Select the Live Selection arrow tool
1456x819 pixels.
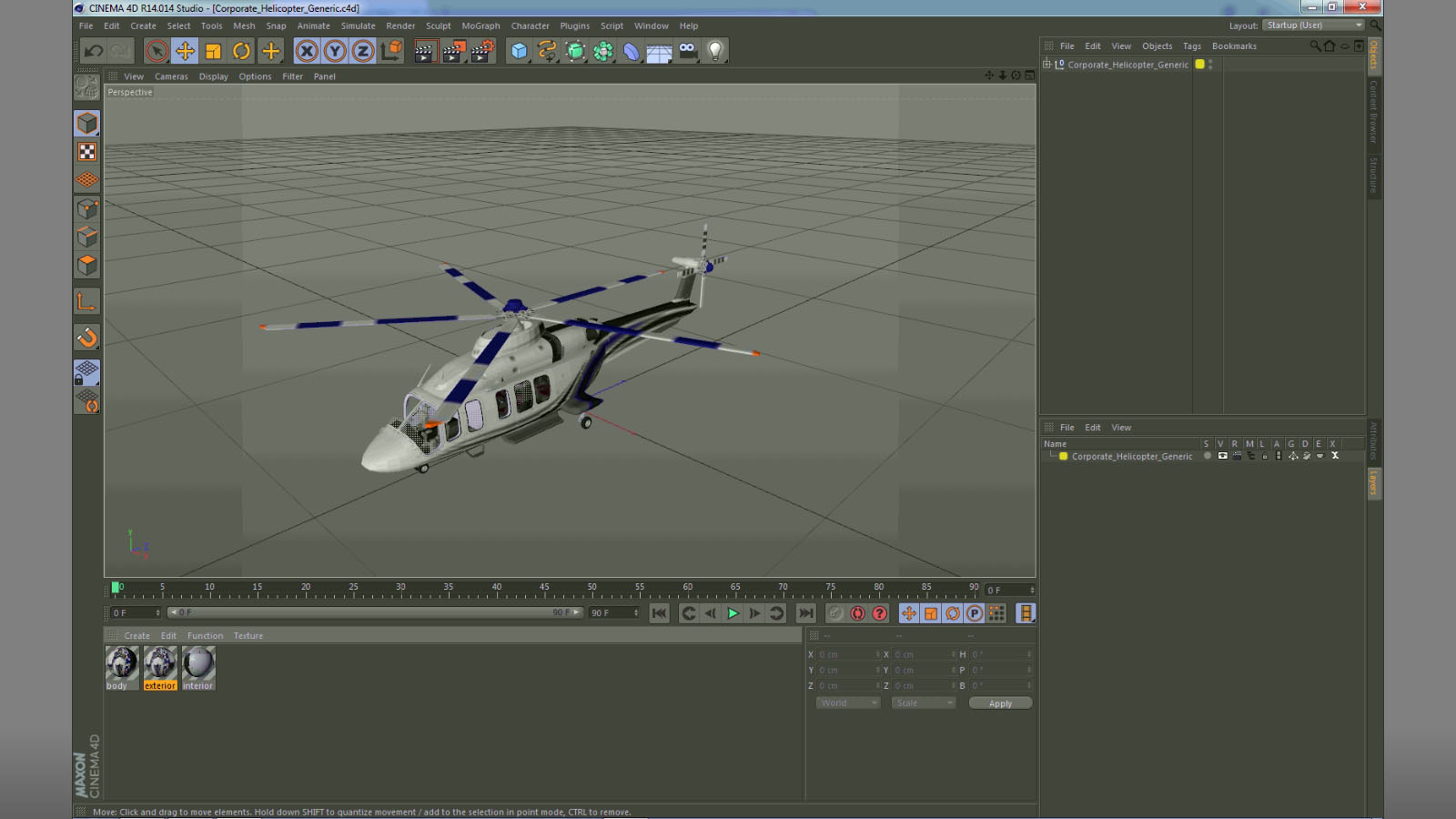(x=157, y=51)
